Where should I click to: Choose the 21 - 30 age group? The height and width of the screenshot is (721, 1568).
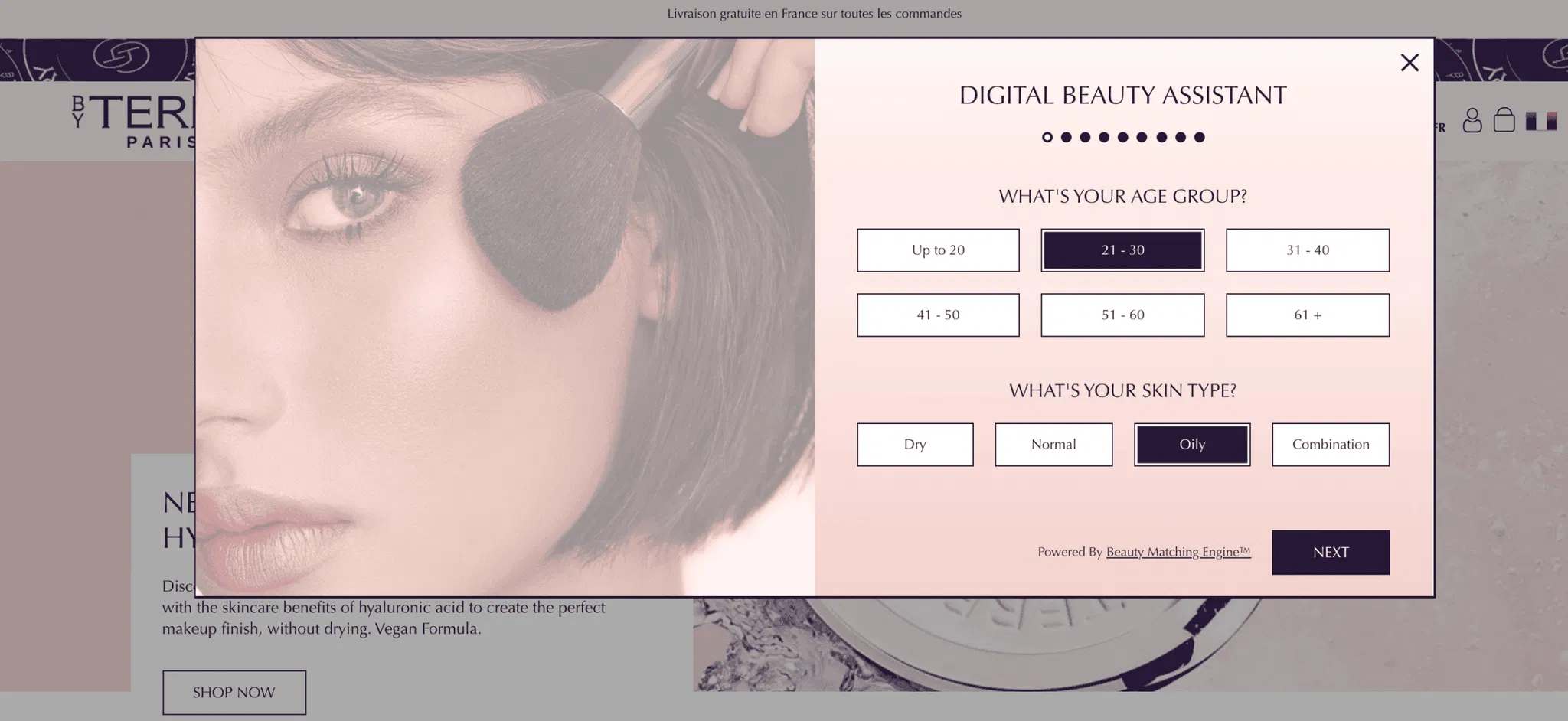pyautogui.click(x=1122, y=250)
